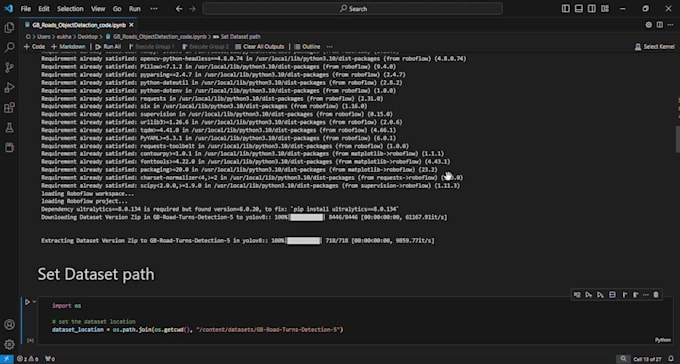This screenshot has width=680, height=364.
Task: Delete the cell with trash icon
Action: click(656, 295)
